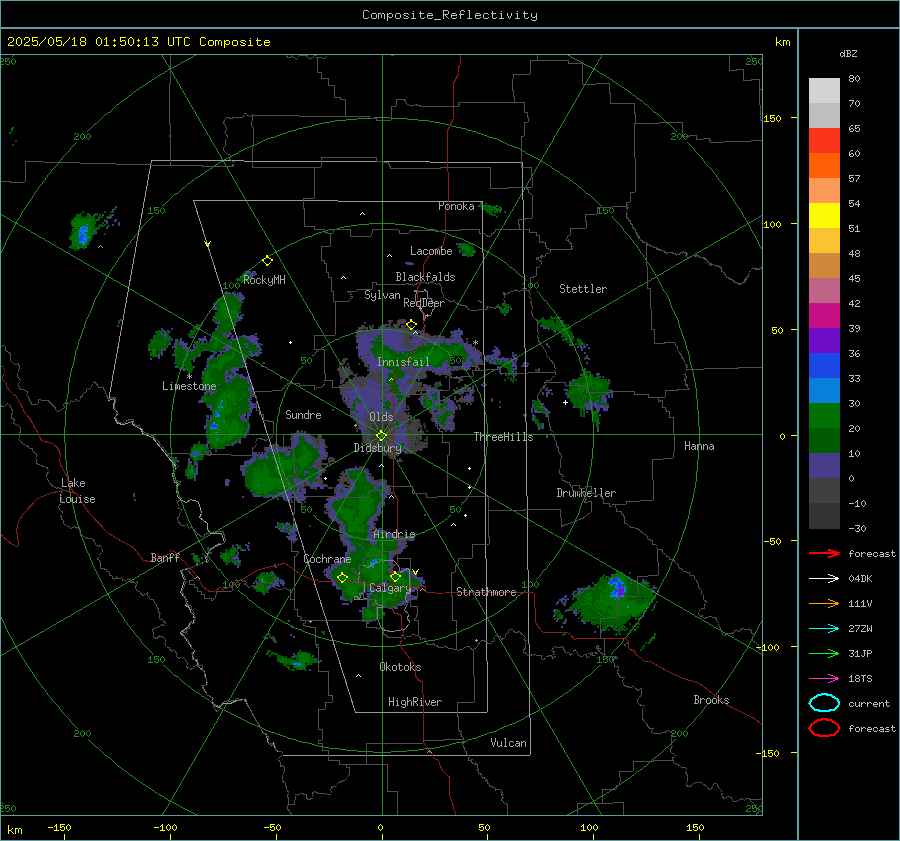The image size is (900, 841).
Task: Click the slate 0-10 dBZ swatch
Action: 824,466
